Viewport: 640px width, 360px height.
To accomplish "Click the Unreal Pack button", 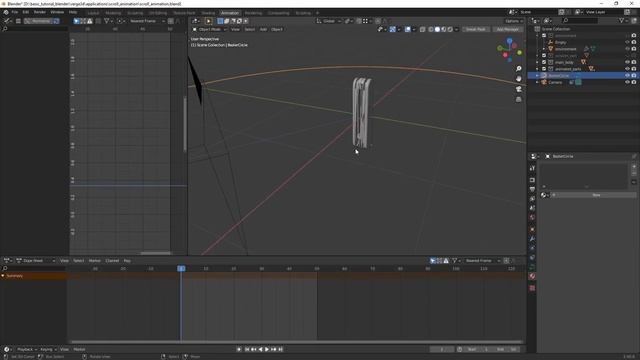I will (x=476, y=29).
